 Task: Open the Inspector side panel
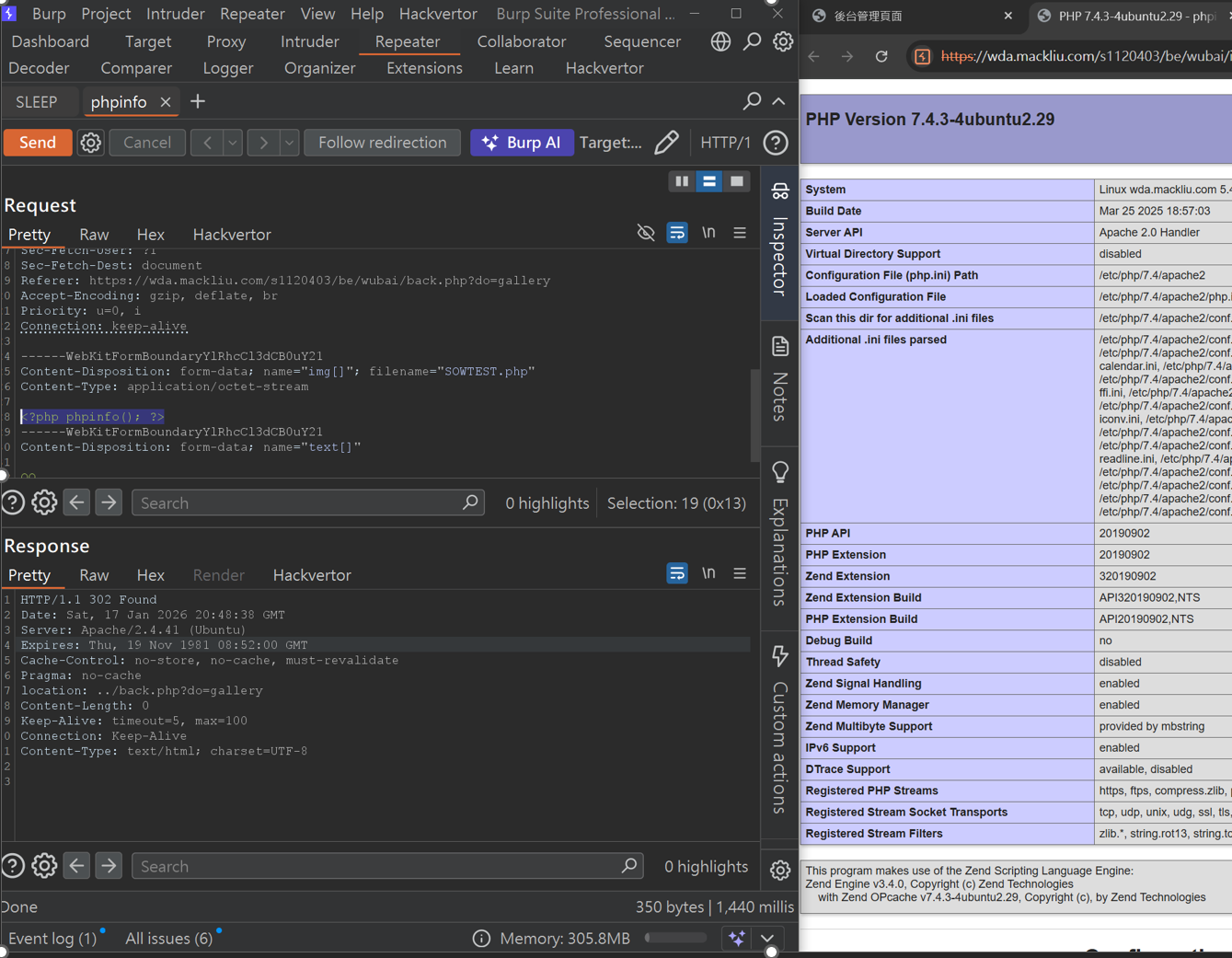(779, 241)
